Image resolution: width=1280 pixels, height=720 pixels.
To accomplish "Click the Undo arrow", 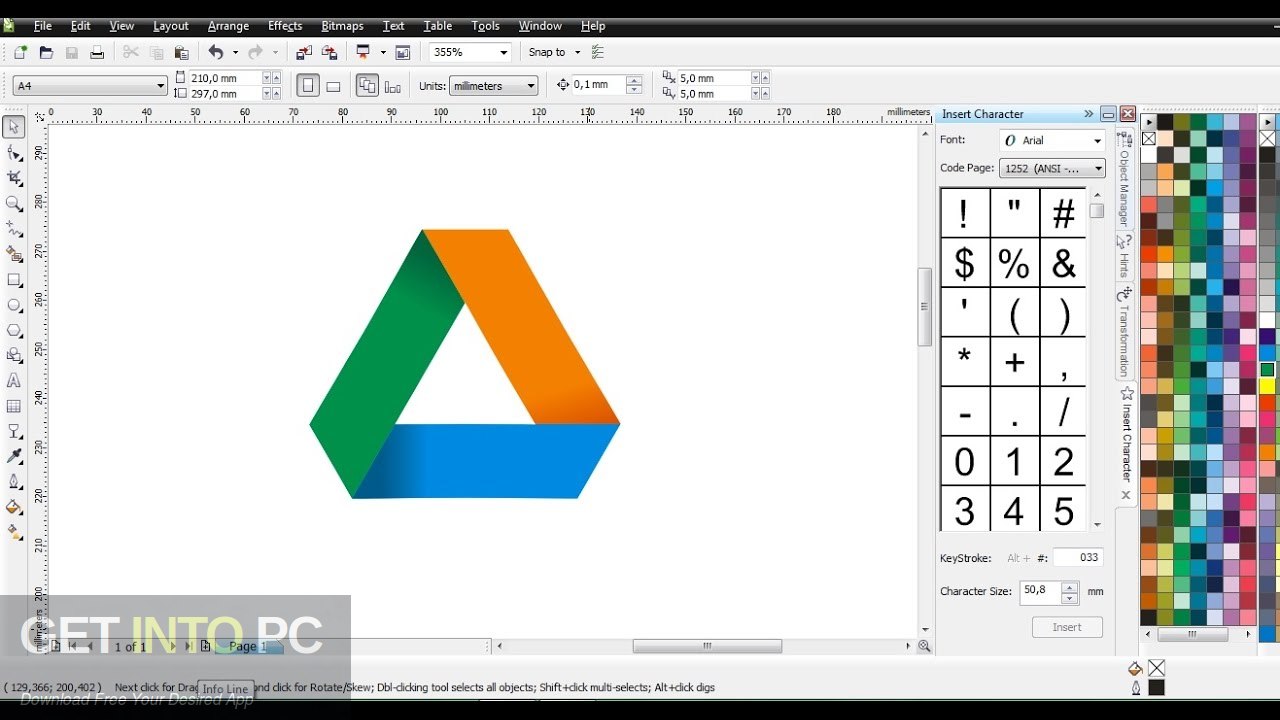I will (215, 52).
